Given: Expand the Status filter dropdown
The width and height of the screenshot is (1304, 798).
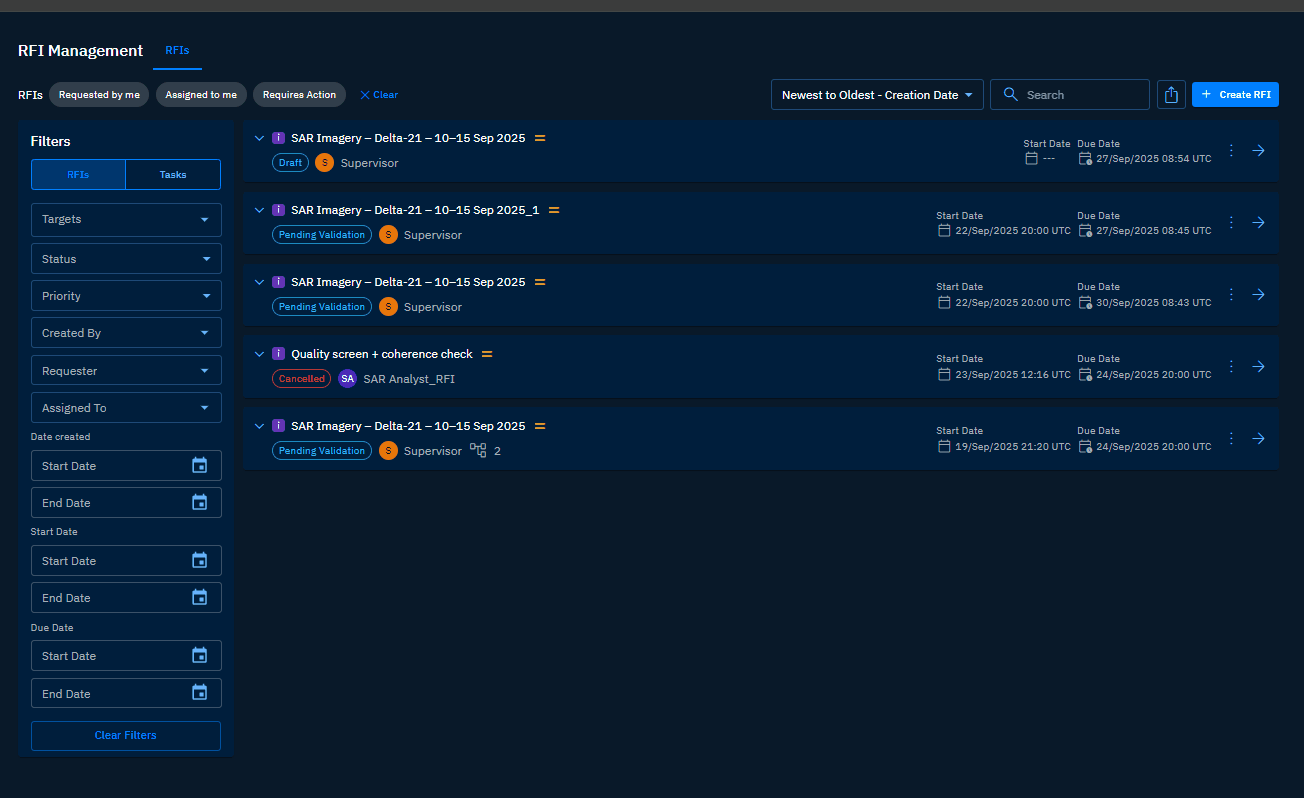Looking at the screenshot, I should tap(126, 259).
